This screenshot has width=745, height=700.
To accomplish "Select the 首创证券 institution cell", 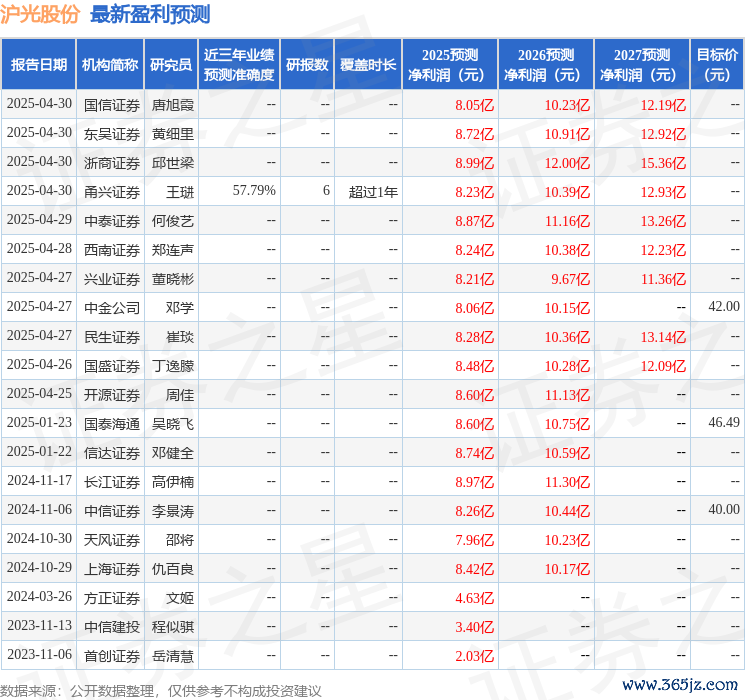I will point(112,656).
